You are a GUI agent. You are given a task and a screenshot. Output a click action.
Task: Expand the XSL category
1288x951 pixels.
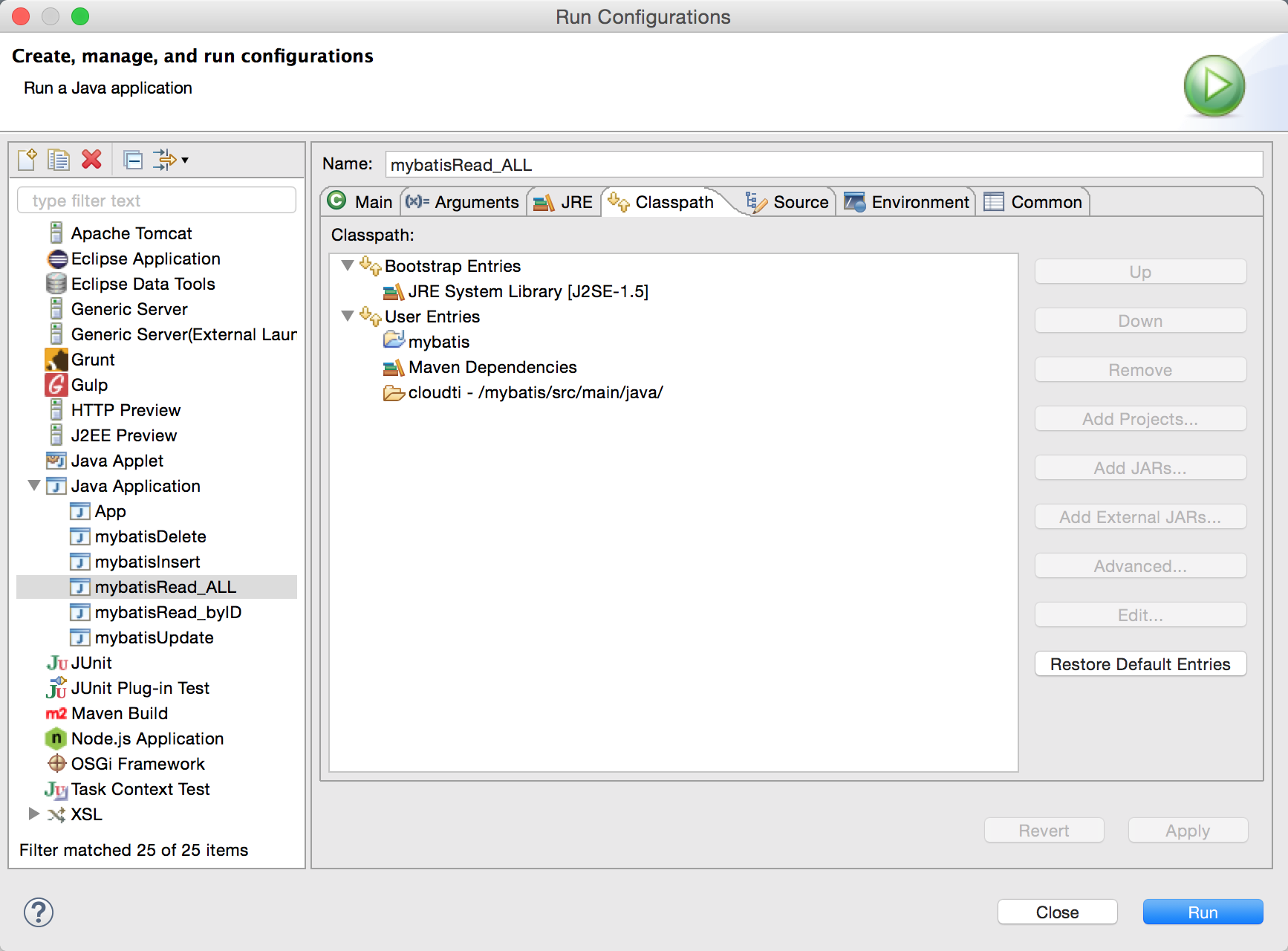(x=33, y=814)
